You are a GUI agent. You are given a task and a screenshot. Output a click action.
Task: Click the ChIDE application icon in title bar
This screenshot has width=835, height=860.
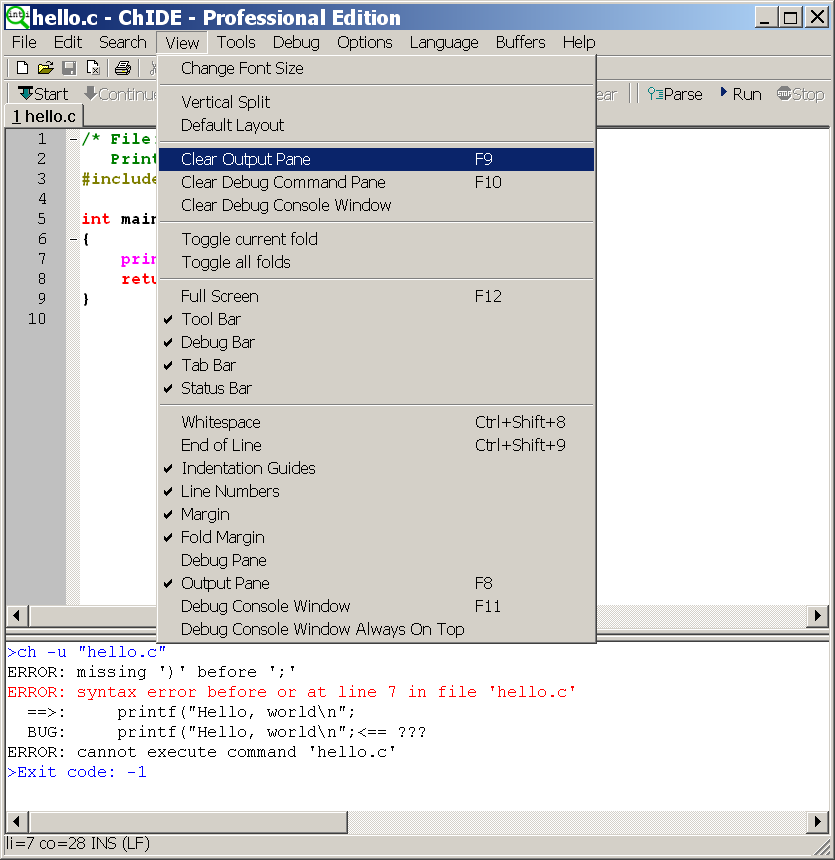click(x=16, y=17)
